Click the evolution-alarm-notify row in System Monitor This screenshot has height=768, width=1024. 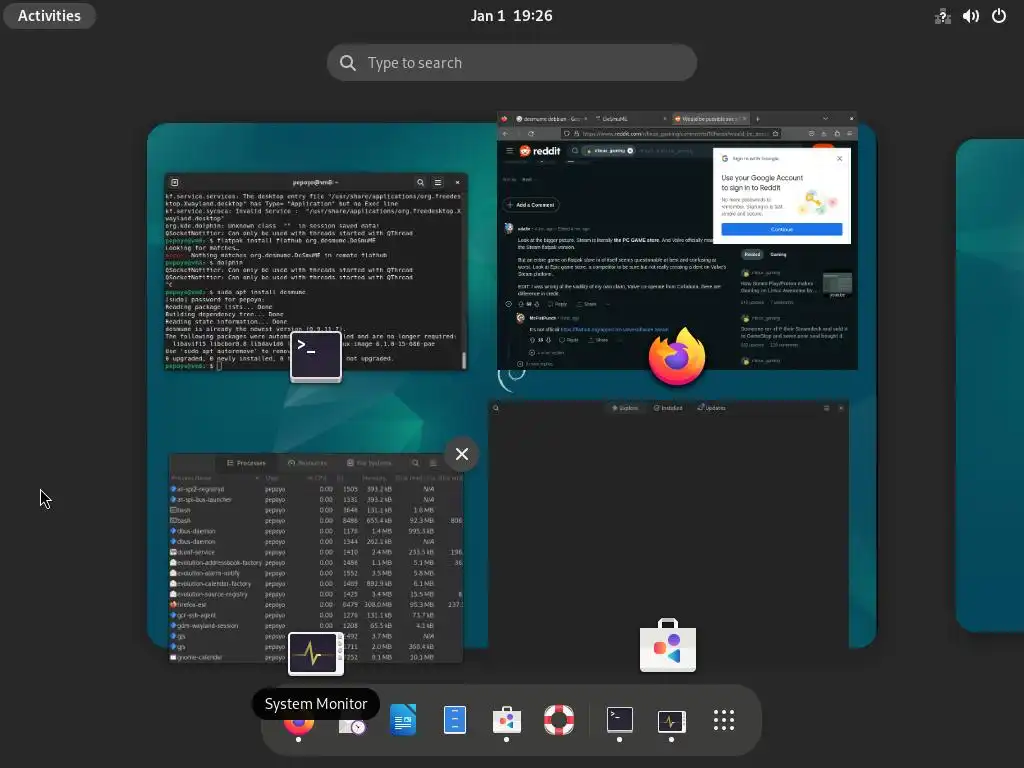316,573
